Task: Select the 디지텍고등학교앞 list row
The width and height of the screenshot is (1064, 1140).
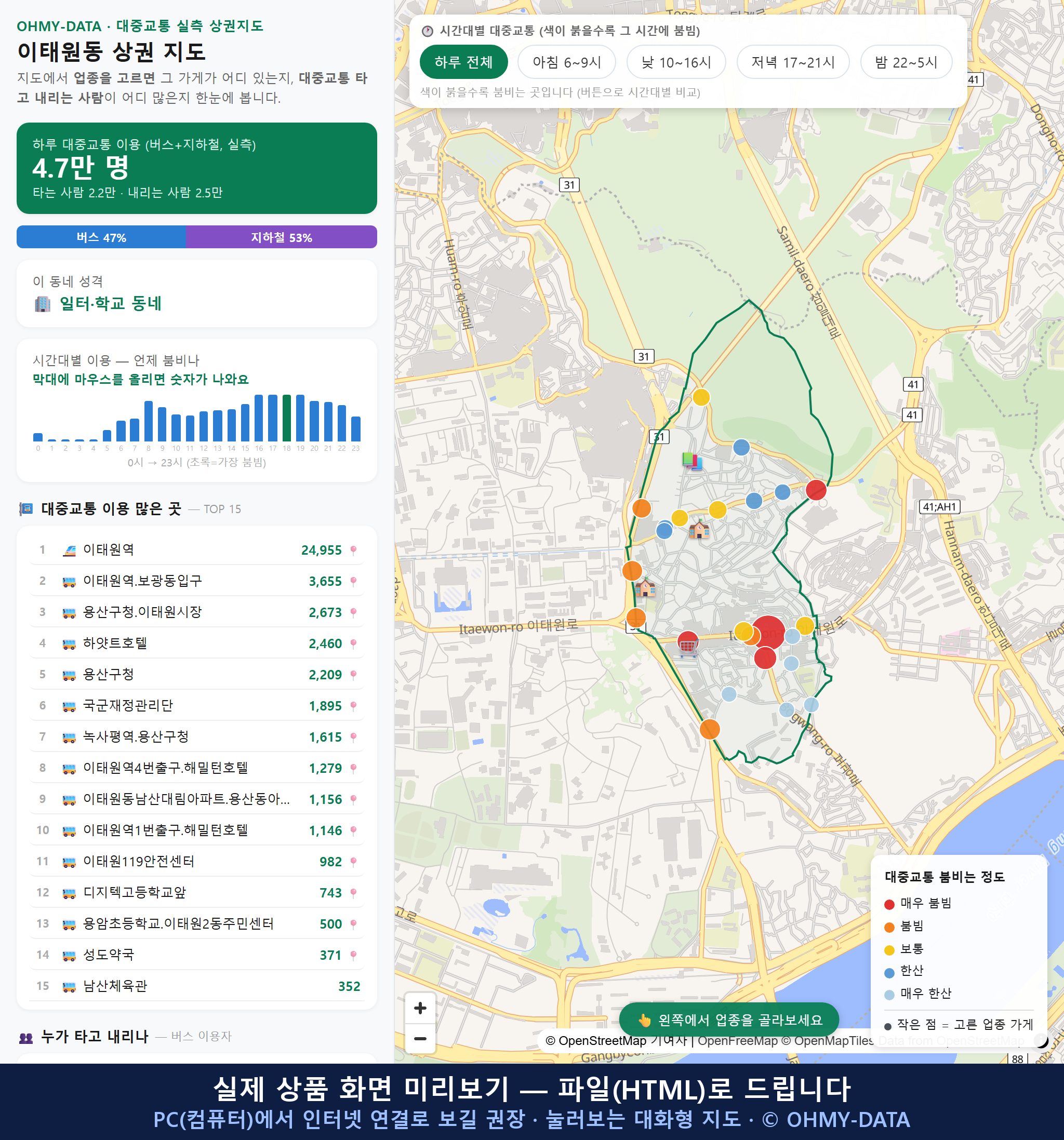Action: tap(197, 892)
